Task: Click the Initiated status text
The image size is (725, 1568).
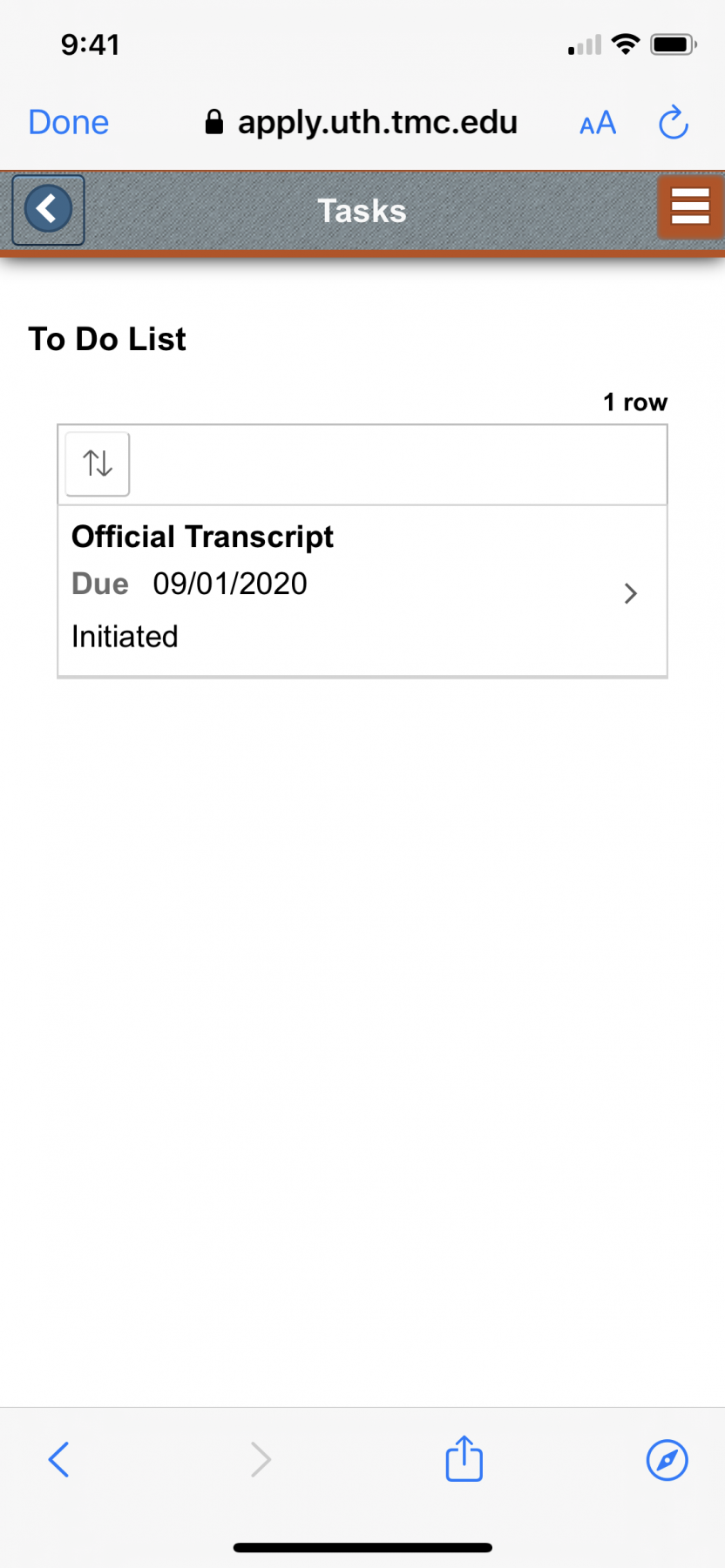Action: [125, 637]
